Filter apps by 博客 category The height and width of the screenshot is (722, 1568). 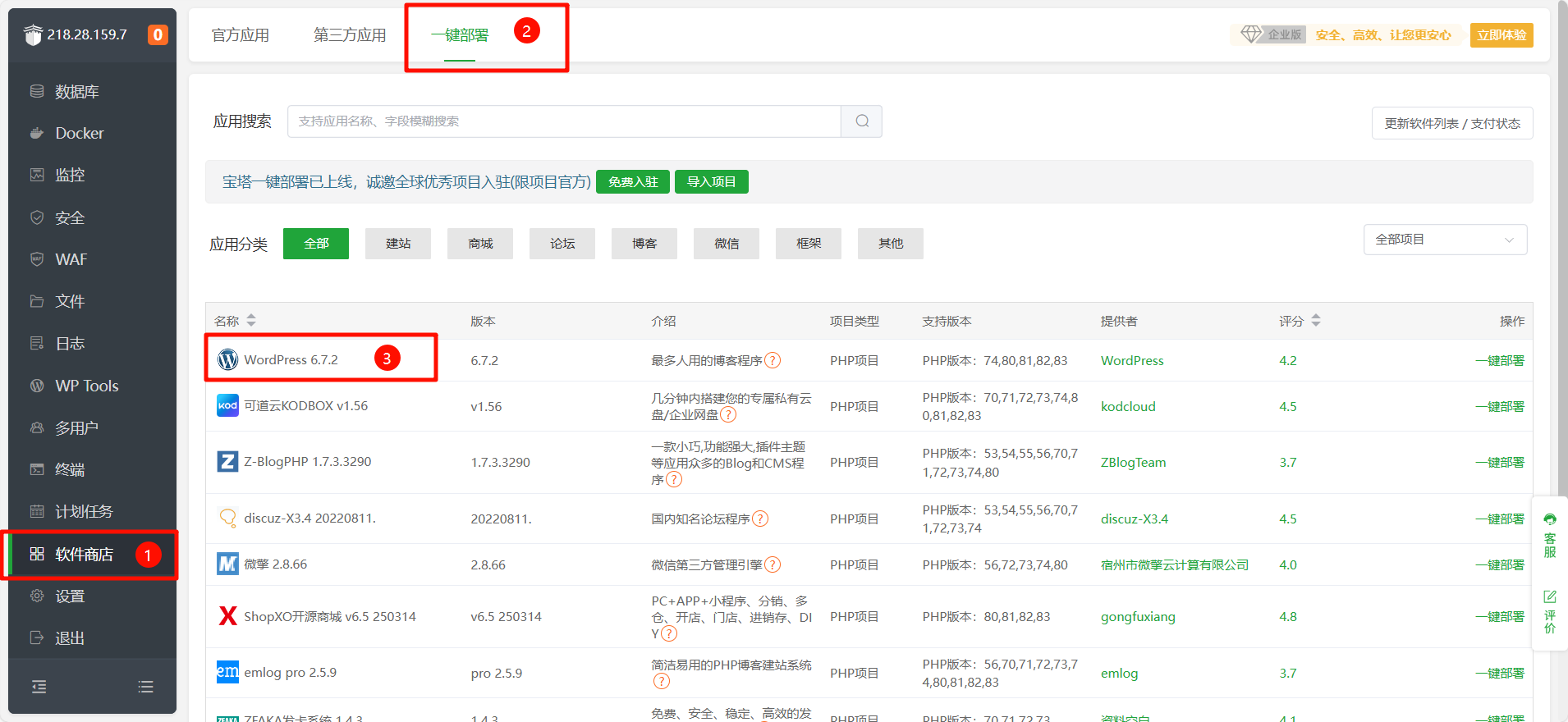click(644, 244)
